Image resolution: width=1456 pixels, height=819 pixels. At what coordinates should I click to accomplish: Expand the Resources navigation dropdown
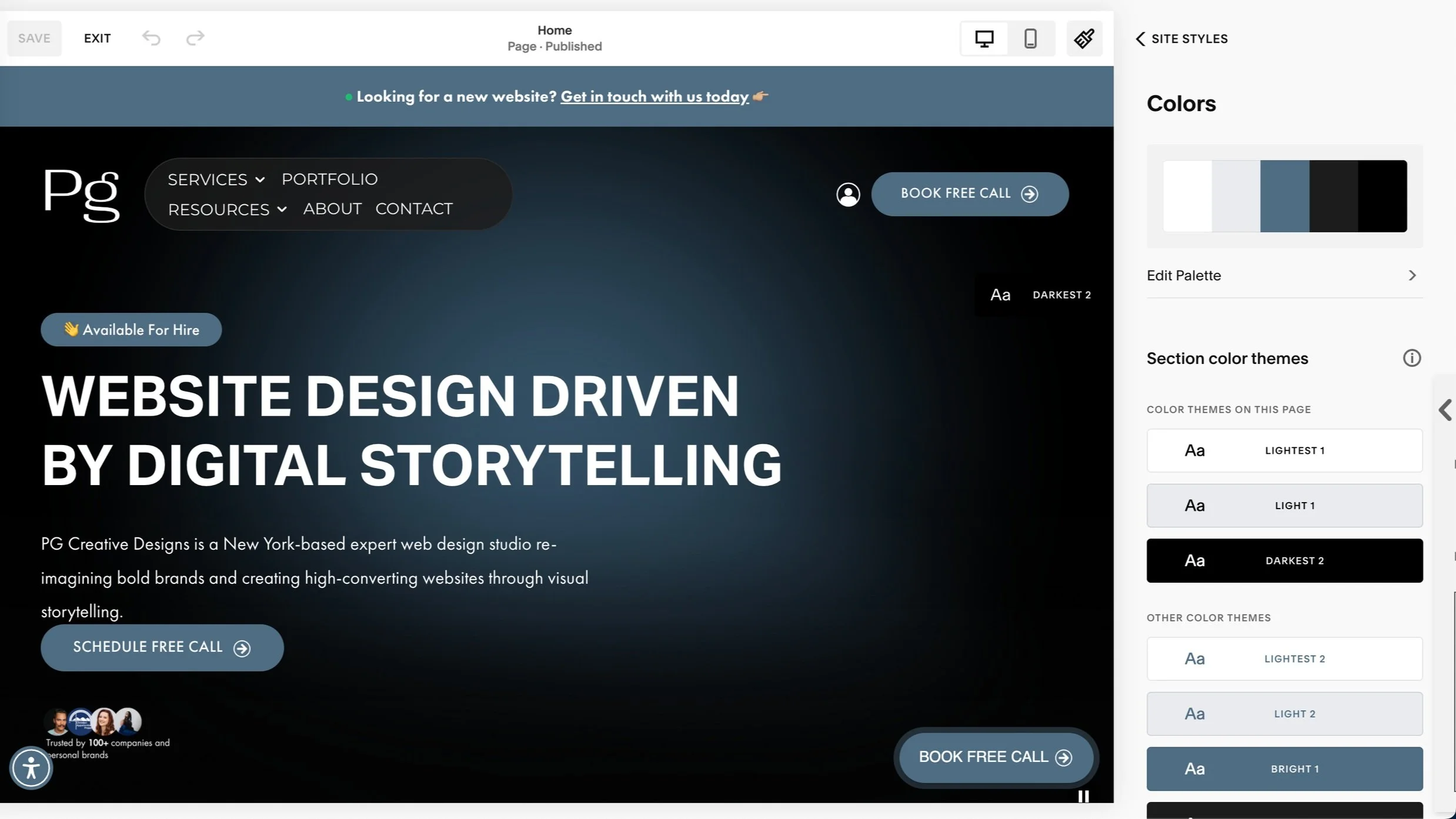(x=227, y=209)
